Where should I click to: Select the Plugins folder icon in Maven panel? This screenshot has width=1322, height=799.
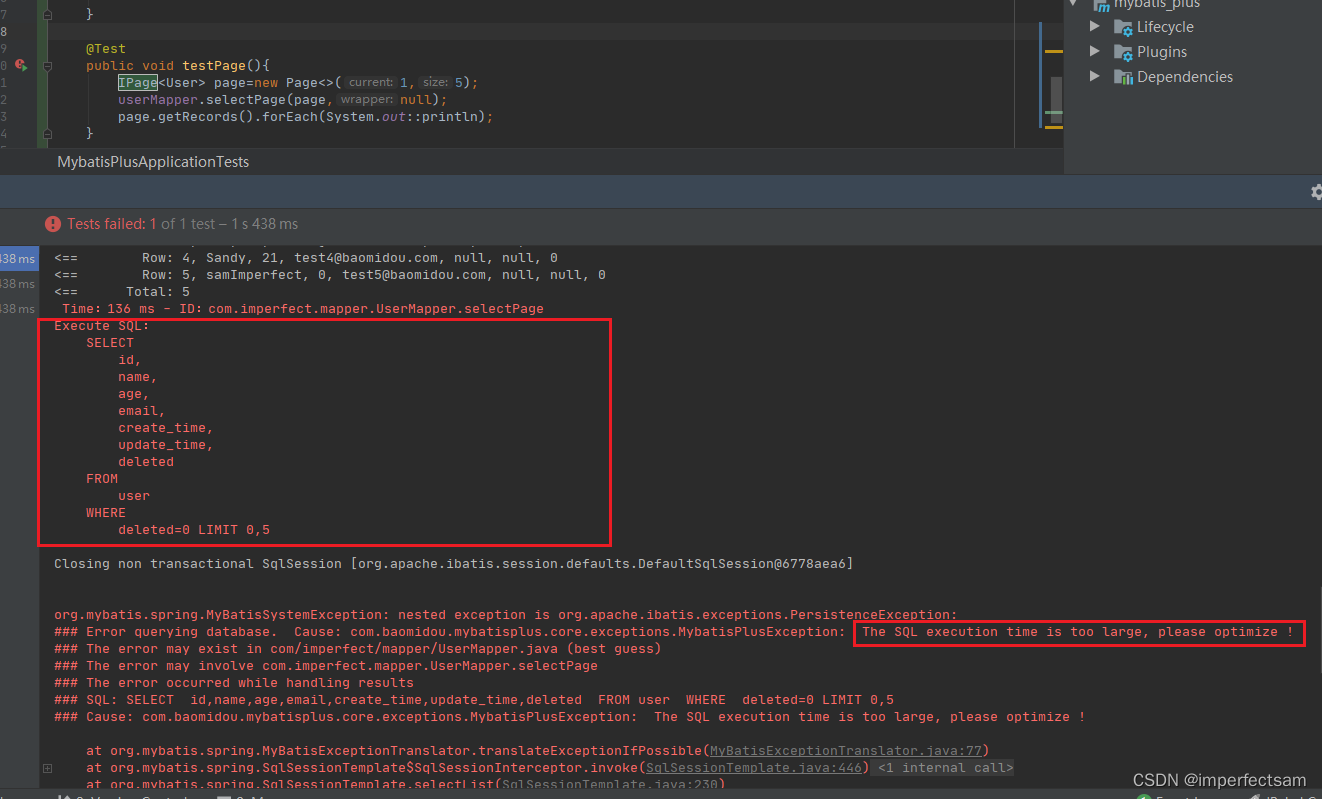[1123, 52]
